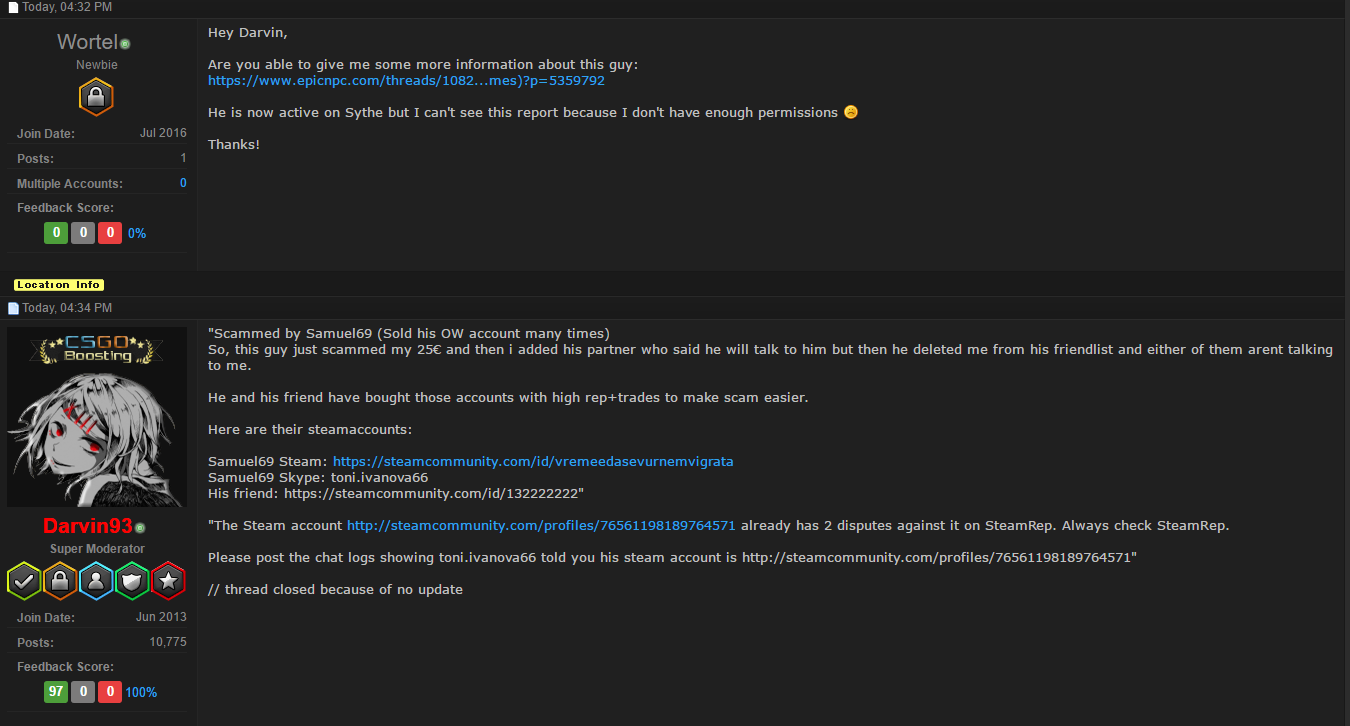Click Darvin93's red star badge

(168, 581)
